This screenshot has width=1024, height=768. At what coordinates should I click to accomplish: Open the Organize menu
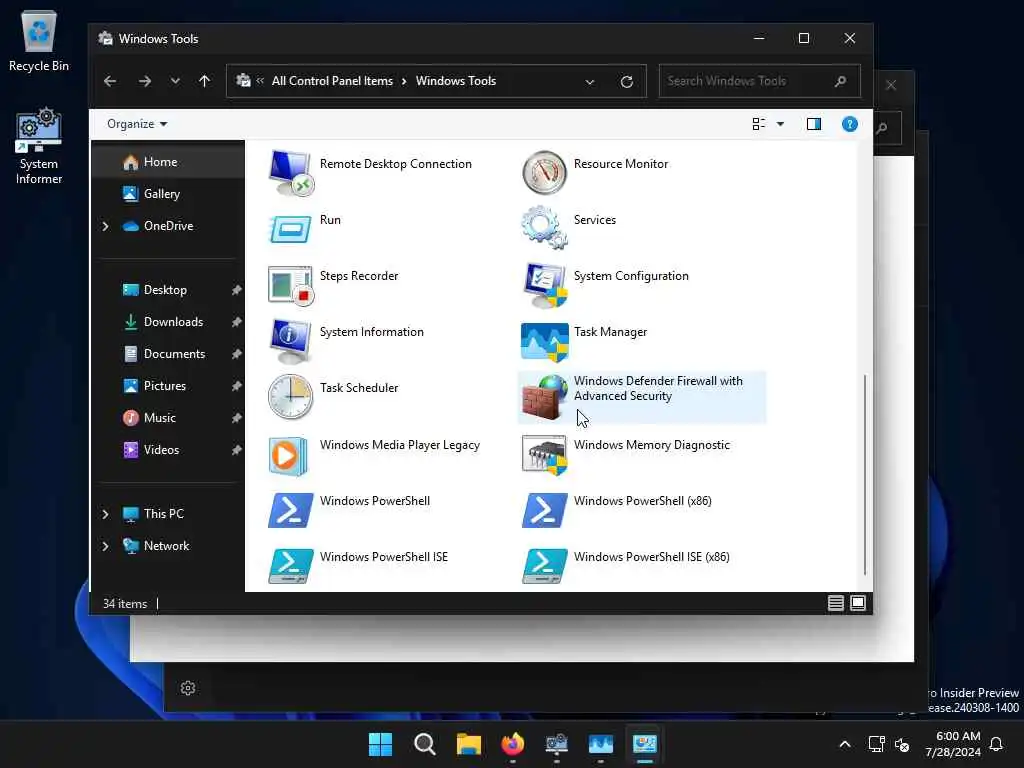[x=137, y=124]
